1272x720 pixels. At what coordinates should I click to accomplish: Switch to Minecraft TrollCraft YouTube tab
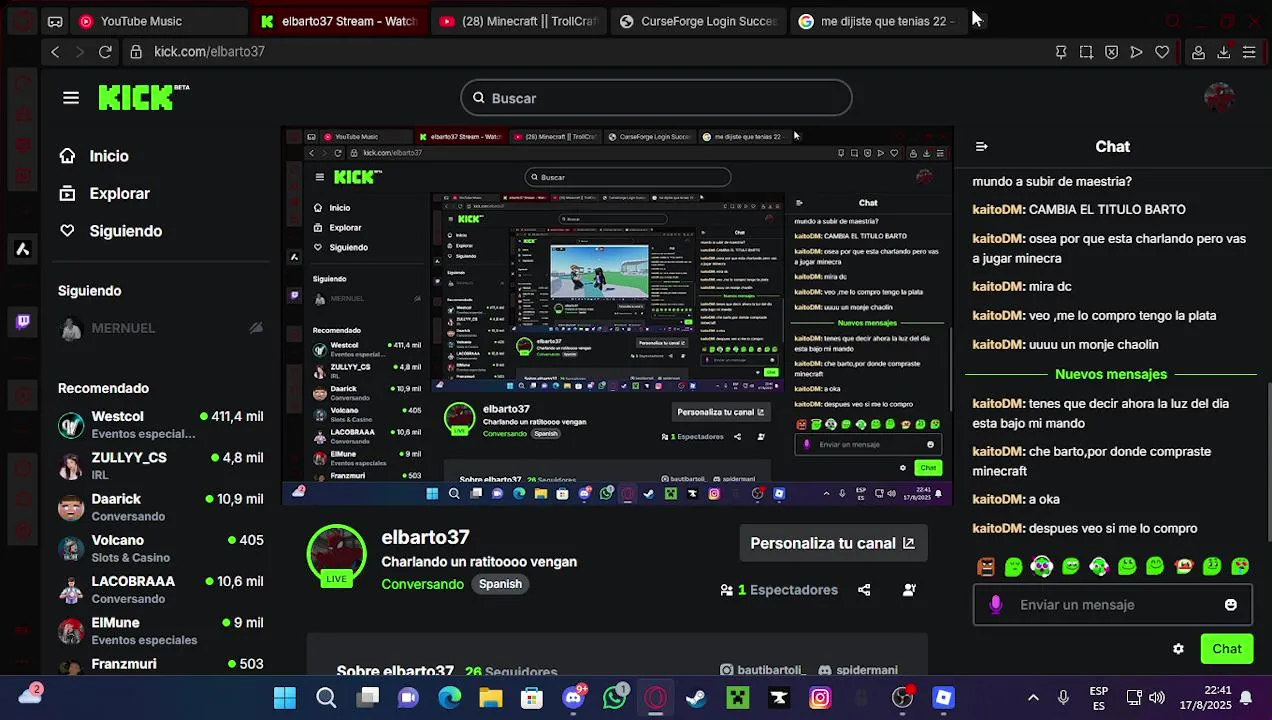point(517,21)
